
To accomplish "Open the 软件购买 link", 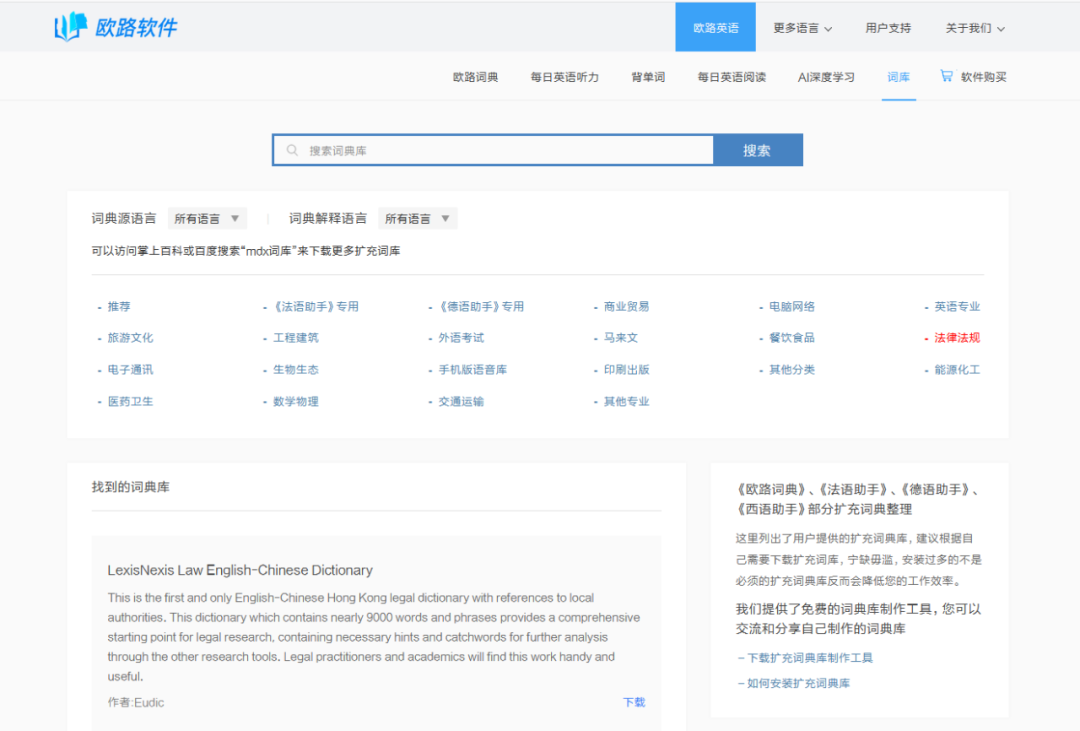I will tap(984, 77).
